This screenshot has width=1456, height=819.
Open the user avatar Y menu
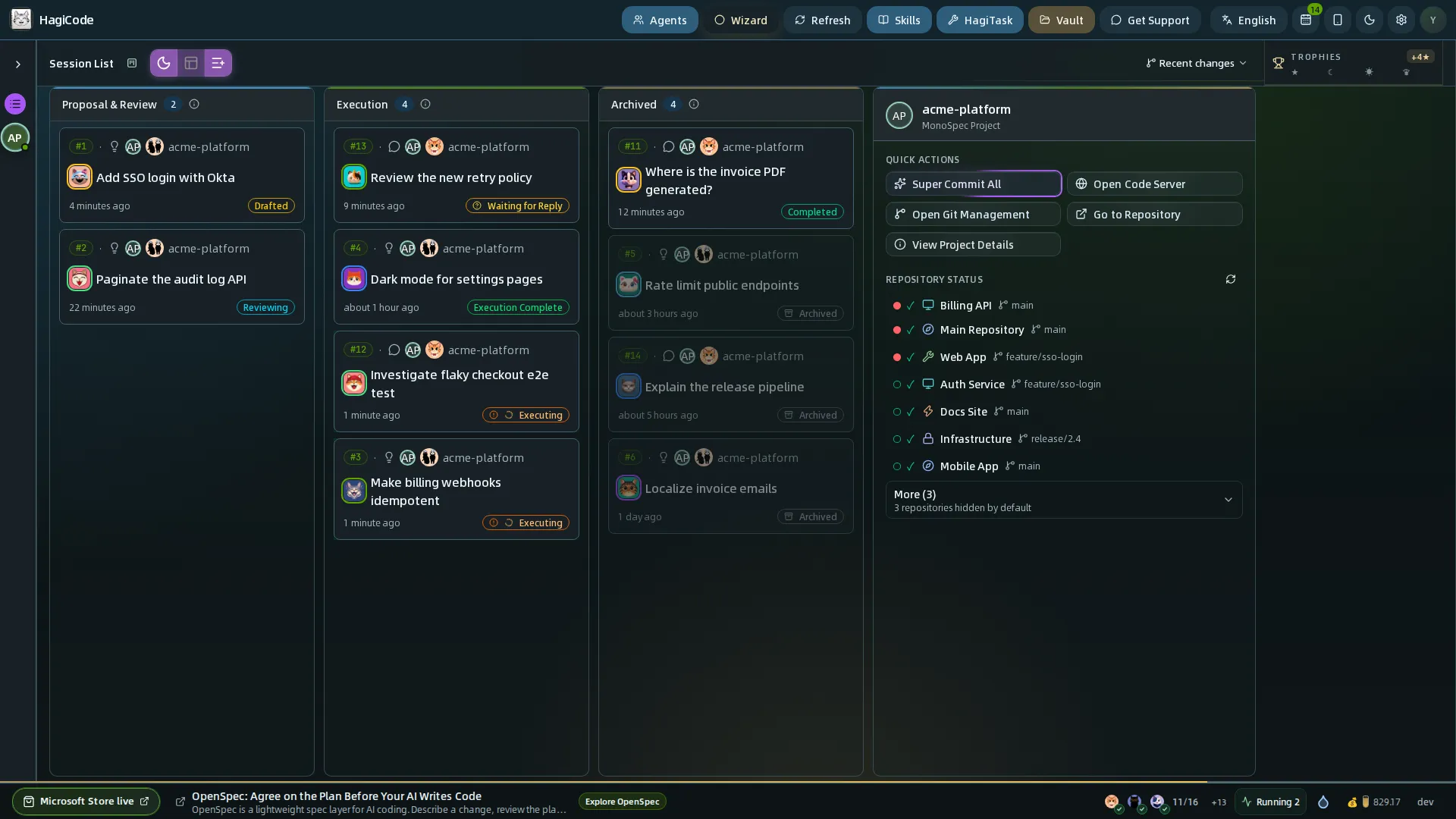pyautogui.click(x=1432, y=20)
